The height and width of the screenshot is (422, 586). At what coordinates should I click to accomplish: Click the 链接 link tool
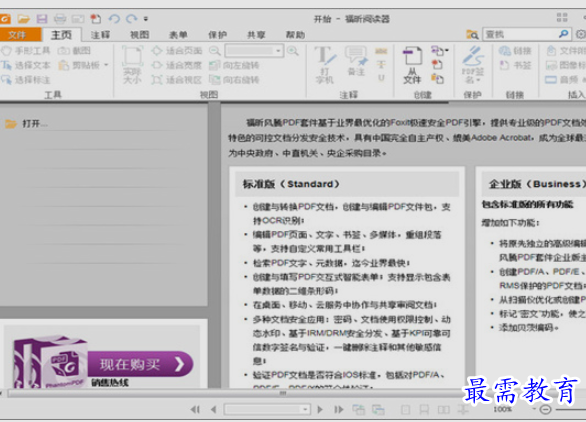[x=515, y=50]
